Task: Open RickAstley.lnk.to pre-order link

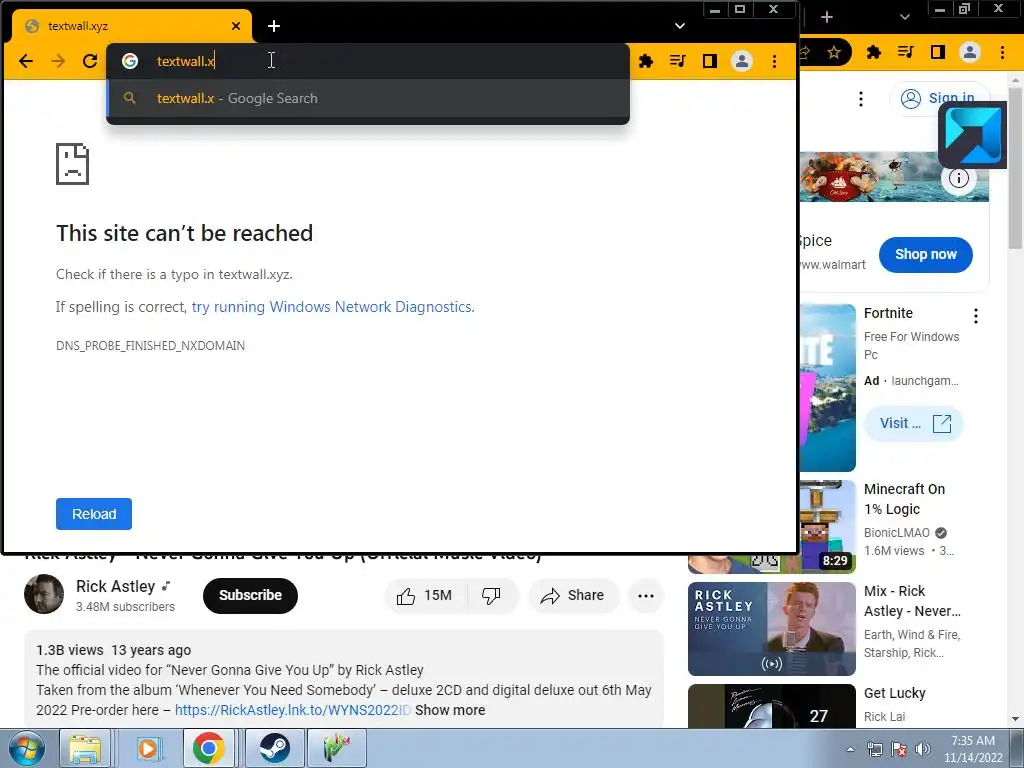Action: pyautogui.click(x=293, y=710)
